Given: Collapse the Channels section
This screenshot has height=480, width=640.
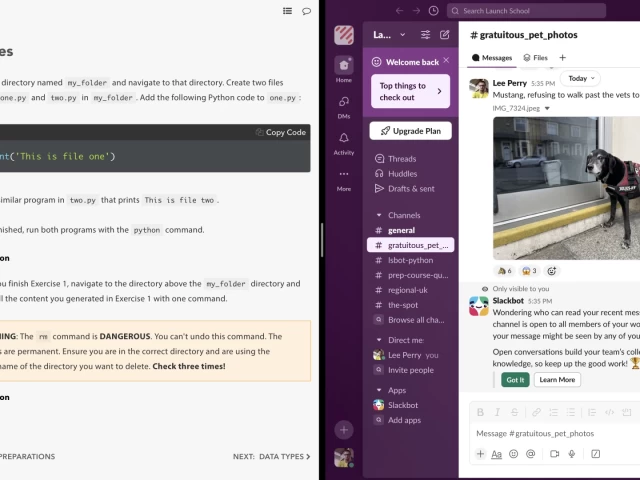Looking at the screenshot, I should pyautogui.click(x=378, y=215).
